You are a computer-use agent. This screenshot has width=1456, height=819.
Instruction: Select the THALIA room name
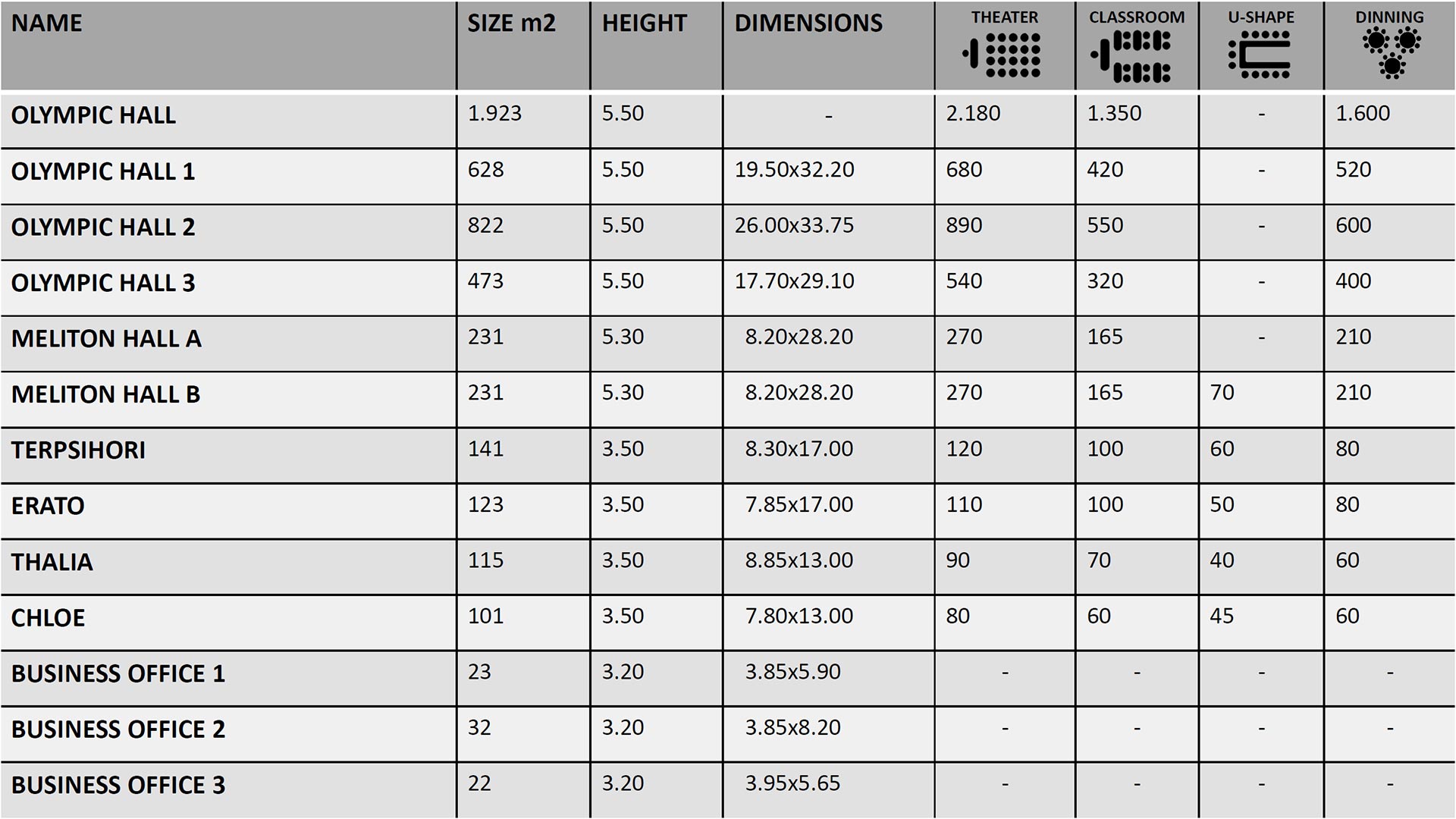[52, 562]
